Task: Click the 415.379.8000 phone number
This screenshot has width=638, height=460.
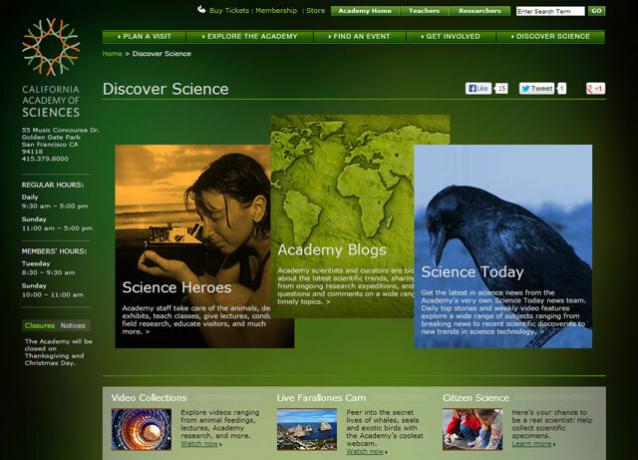Action: [x=45, y=159]
